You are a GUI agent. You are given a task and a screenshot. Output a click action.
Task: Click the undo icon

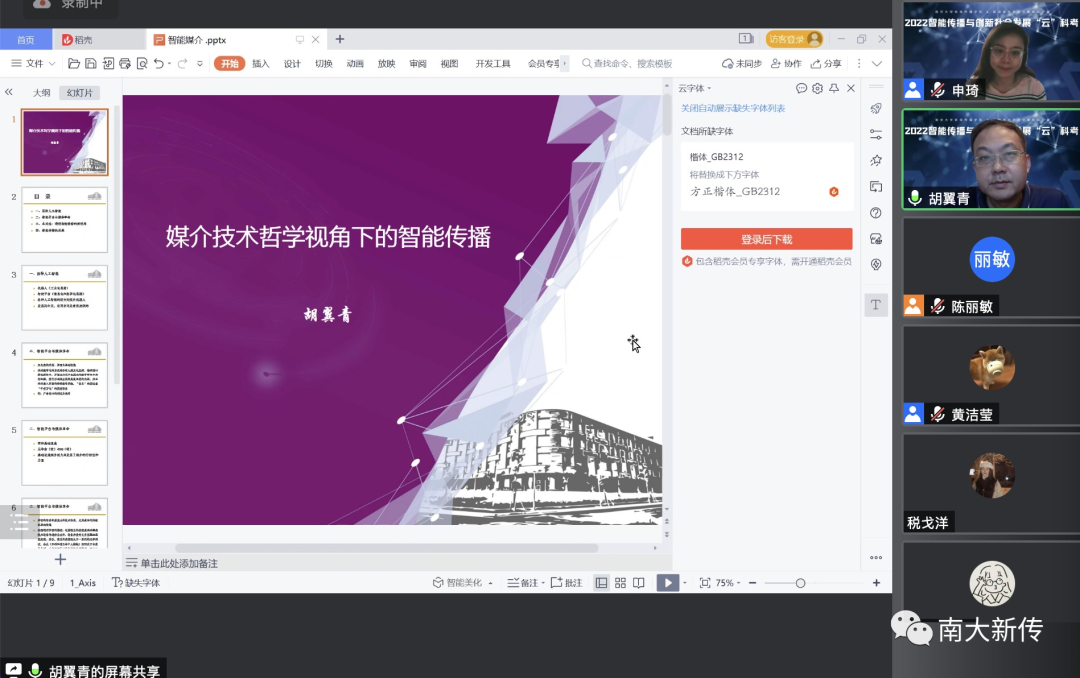click(160, 63)
